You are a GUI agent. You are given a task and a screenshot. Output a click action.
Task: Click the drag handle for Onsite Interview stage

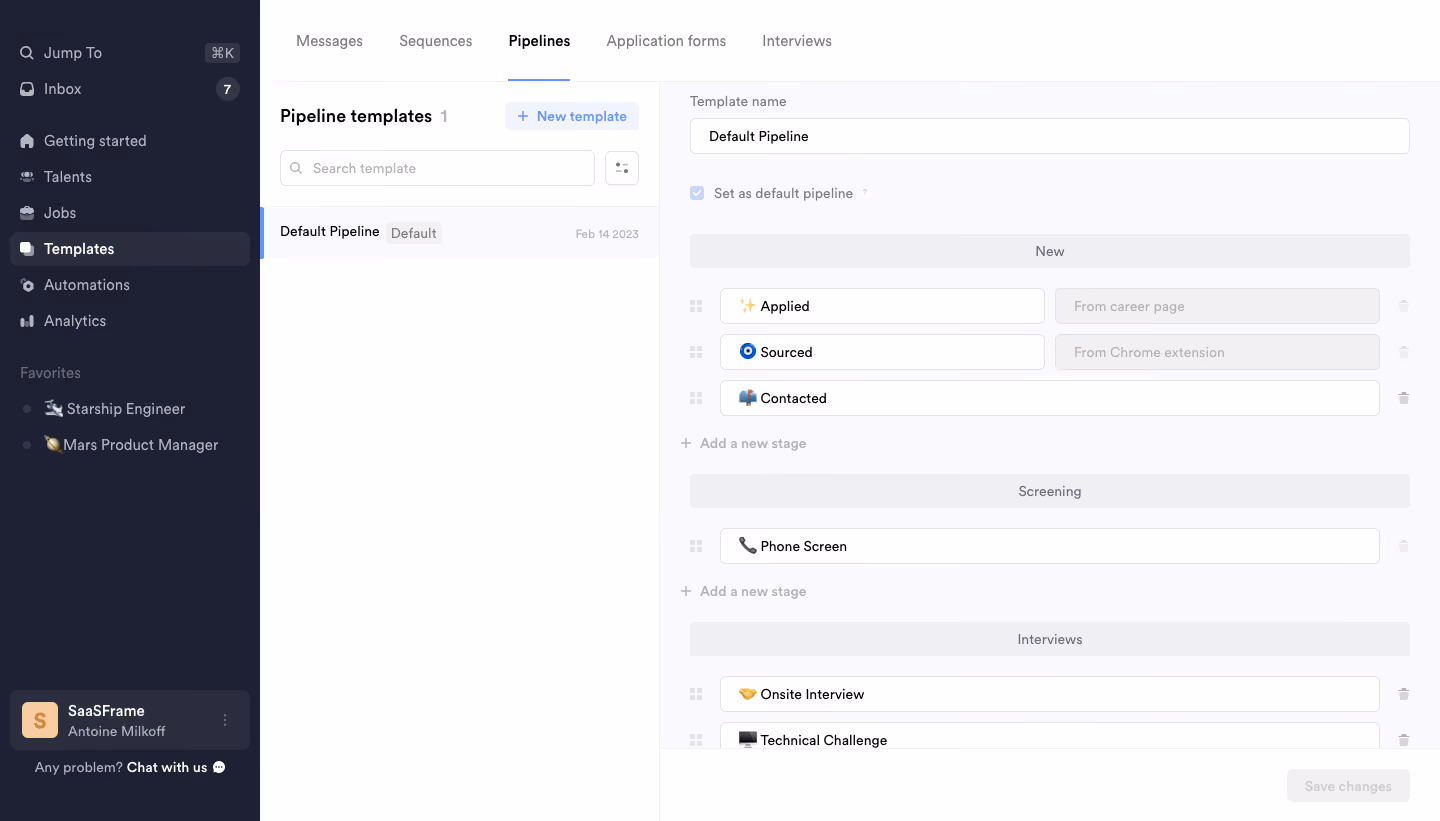(696, 694)
